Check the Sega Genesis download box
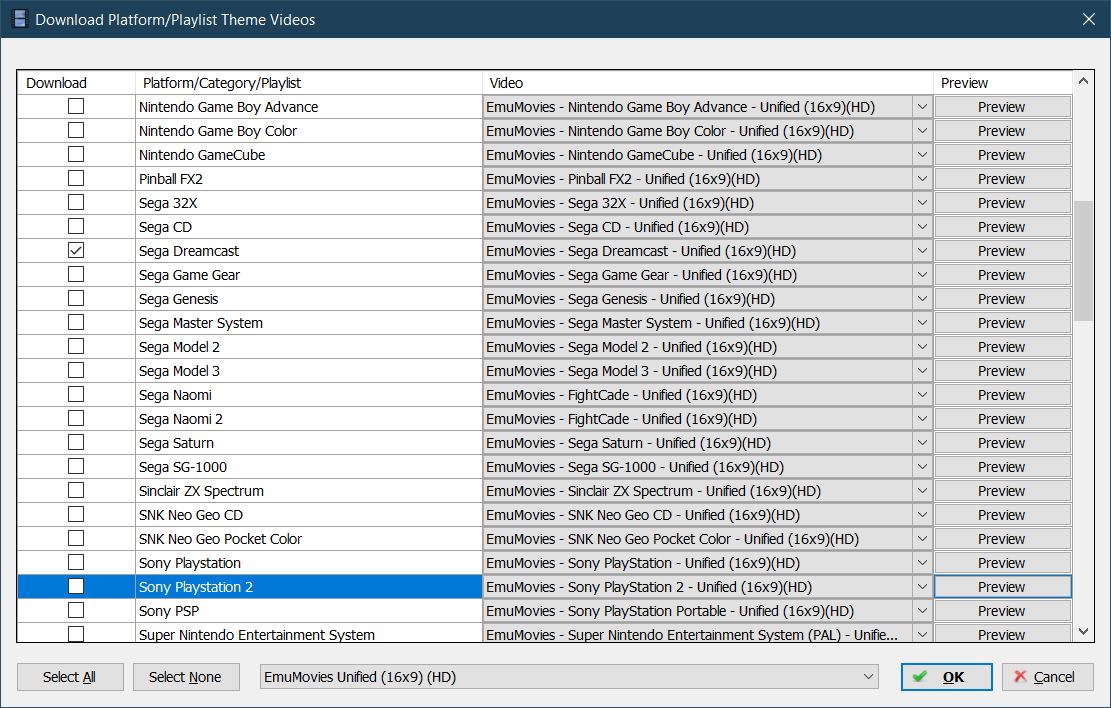This screenshot has width=1111, height=708. point(76,298)
